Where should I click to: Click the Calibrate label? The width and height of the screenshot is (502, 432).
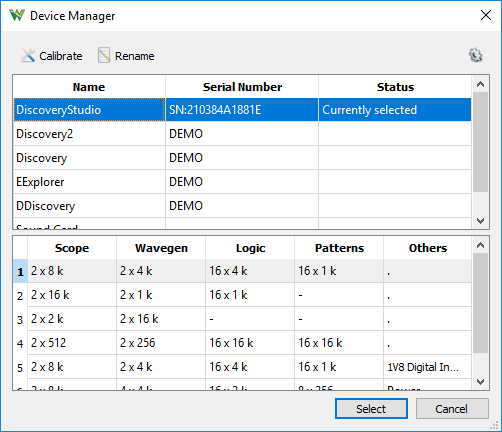[61, 56]
